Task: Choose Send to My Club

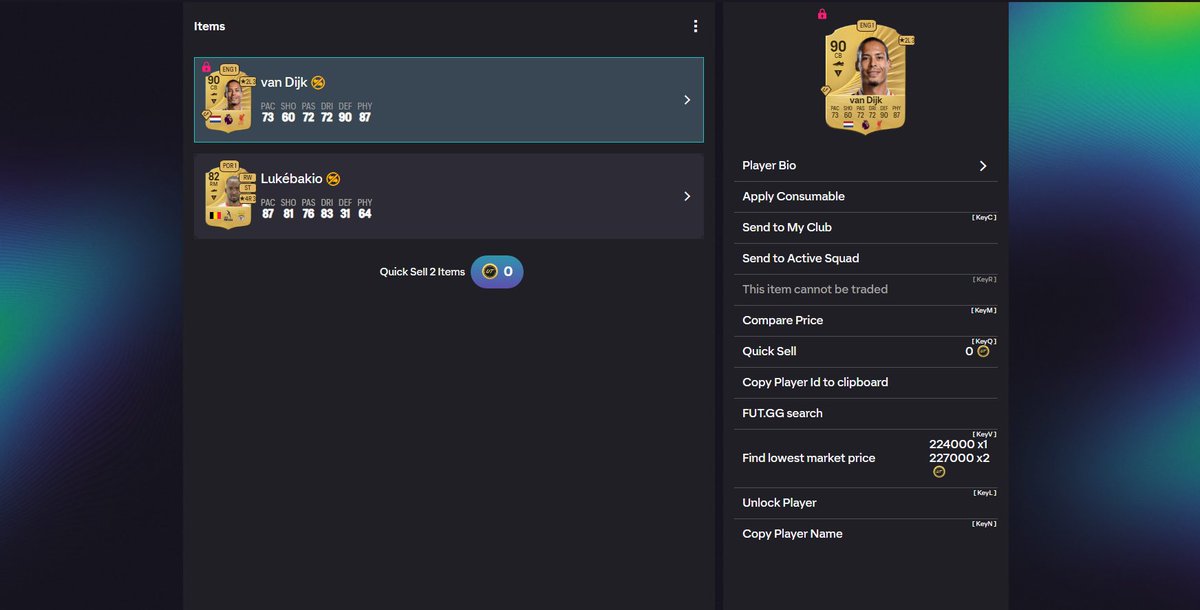Action: [864, 227]
